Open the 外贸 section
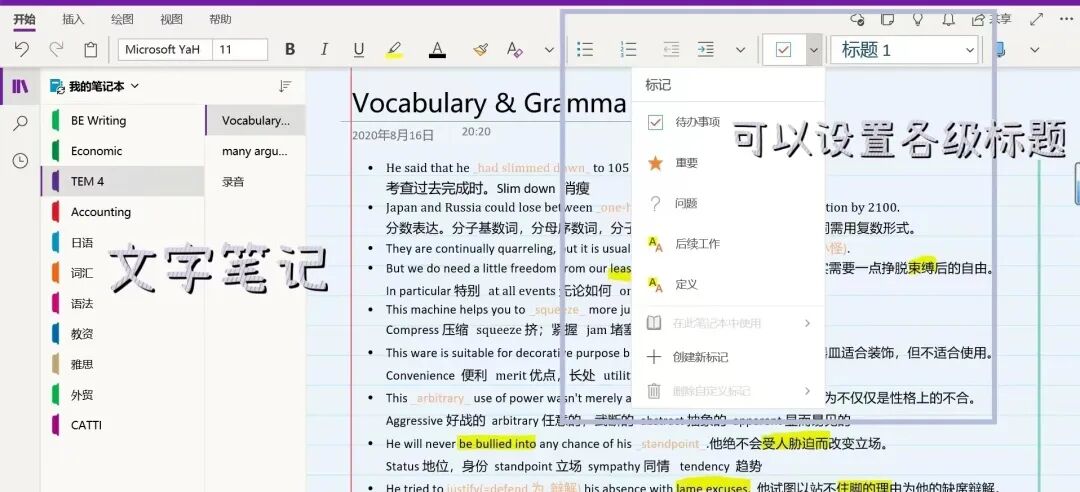The width and height of the screenshot is (1080, 492). click(123, 395)
